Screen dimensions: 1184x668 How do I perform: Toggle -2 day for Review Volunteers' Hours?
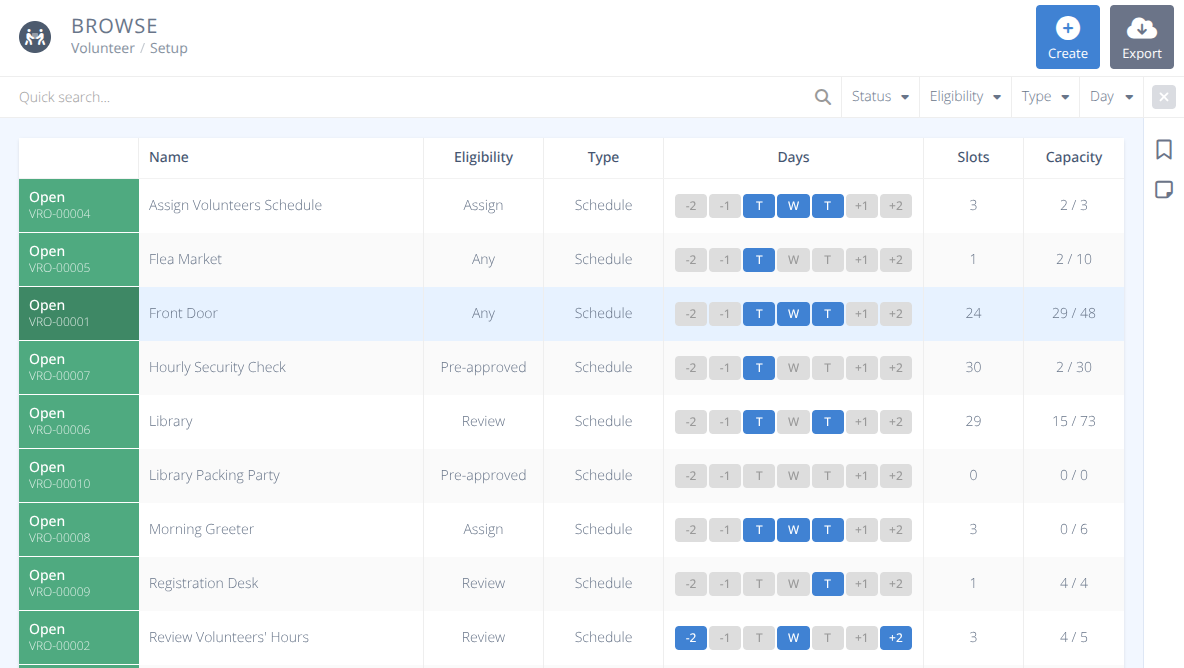(x=691, y=638)
